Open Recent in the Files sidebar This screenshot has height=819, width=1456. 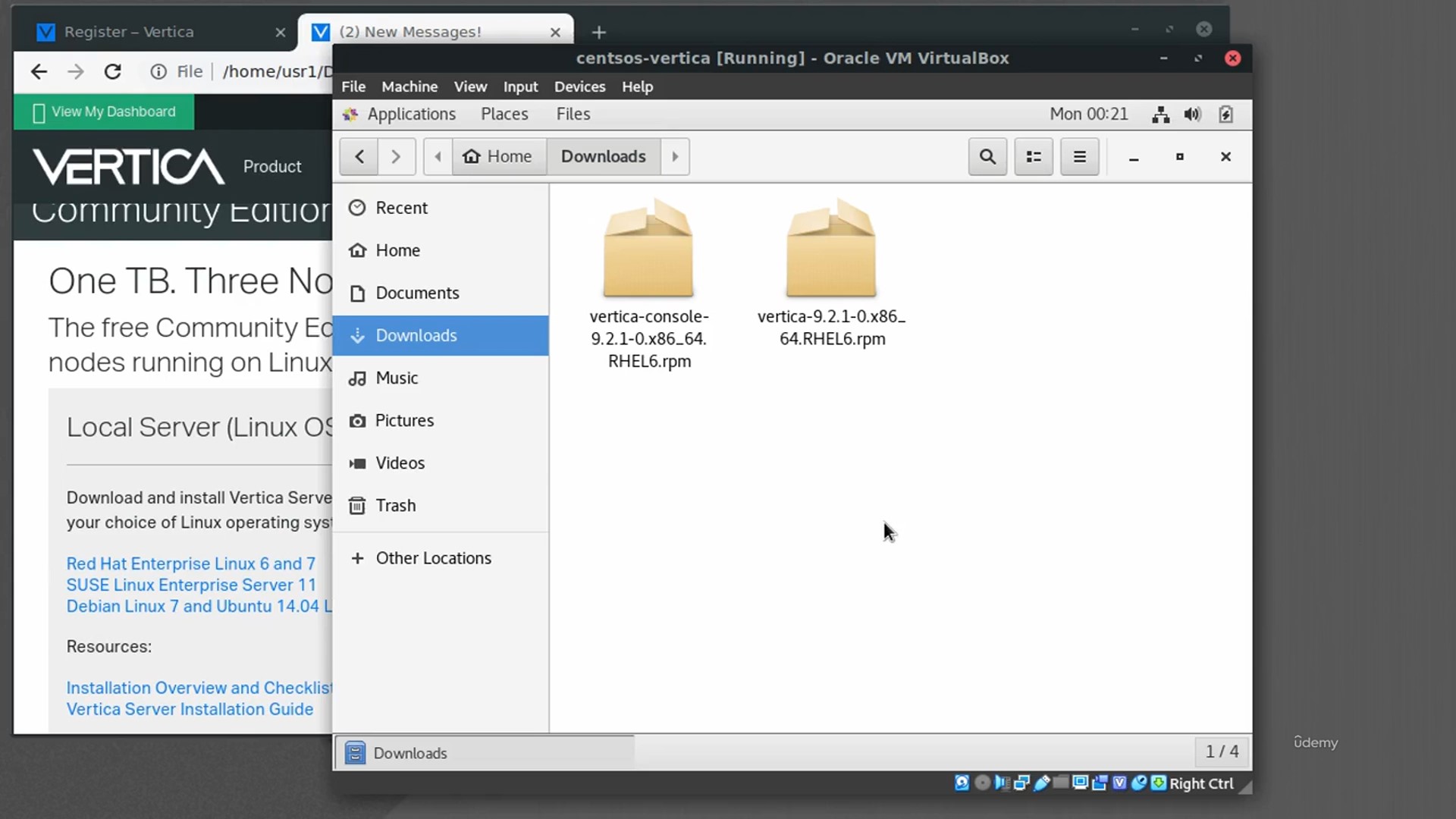pyautogui.click(x=440, y=208)
